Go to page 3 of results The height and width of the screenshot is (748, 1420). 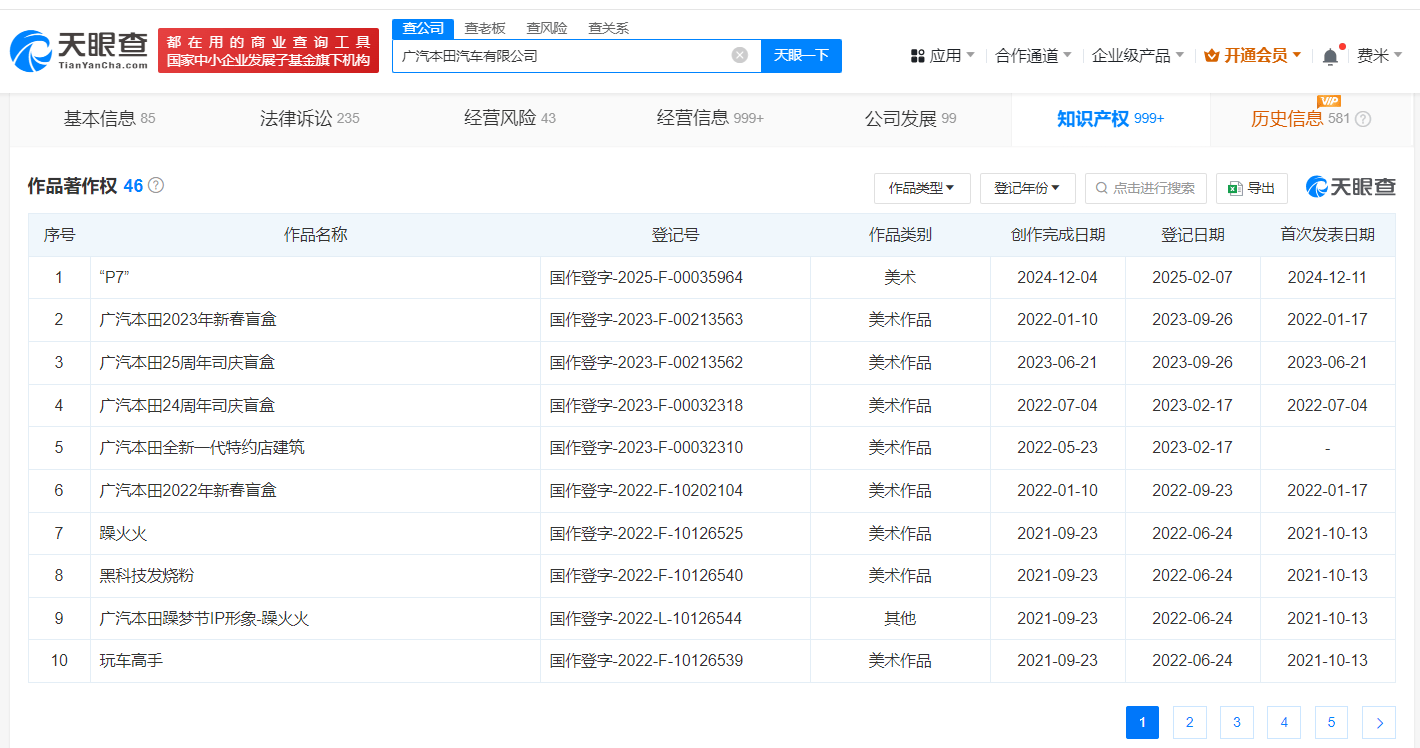(1237, 722)
